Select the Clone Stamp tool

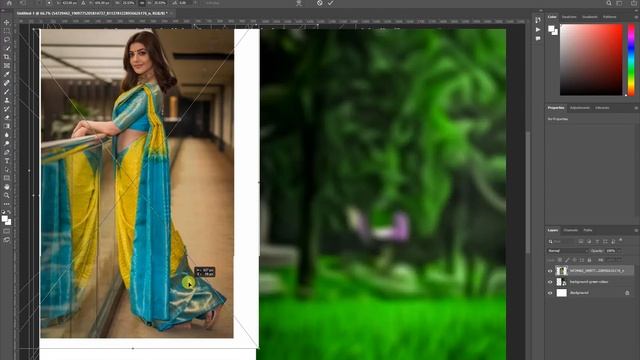[x=7, y=100]
